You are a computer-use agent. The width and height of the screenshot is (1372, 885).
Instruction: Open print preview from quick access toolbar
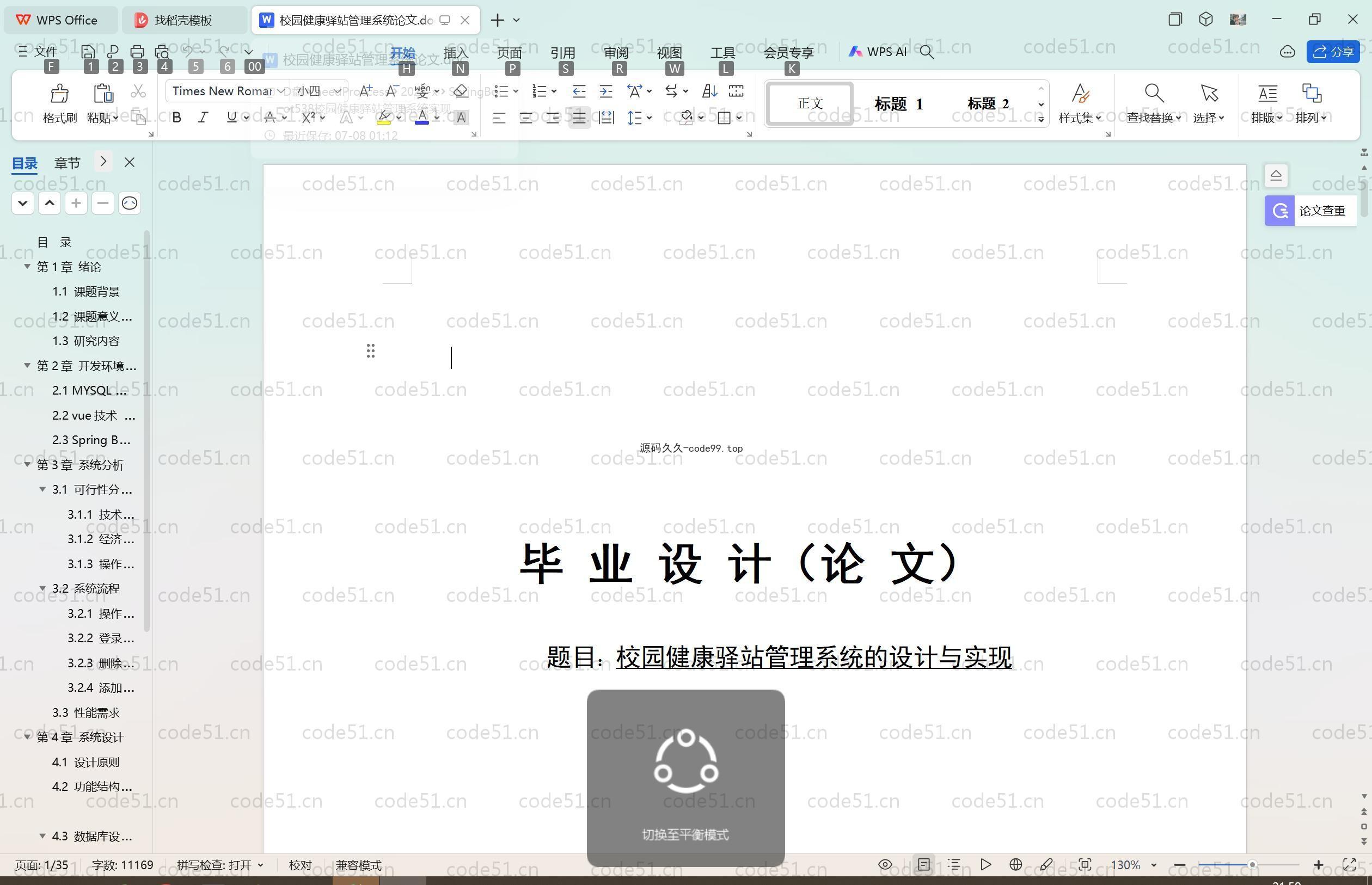(x=162, y=52)
